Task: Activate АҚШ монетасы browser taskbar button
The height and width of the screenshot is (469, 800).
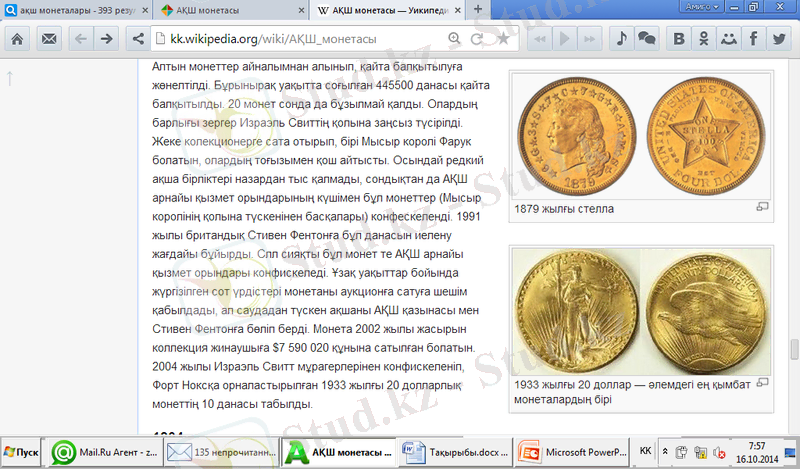Action: pos(339,452)
